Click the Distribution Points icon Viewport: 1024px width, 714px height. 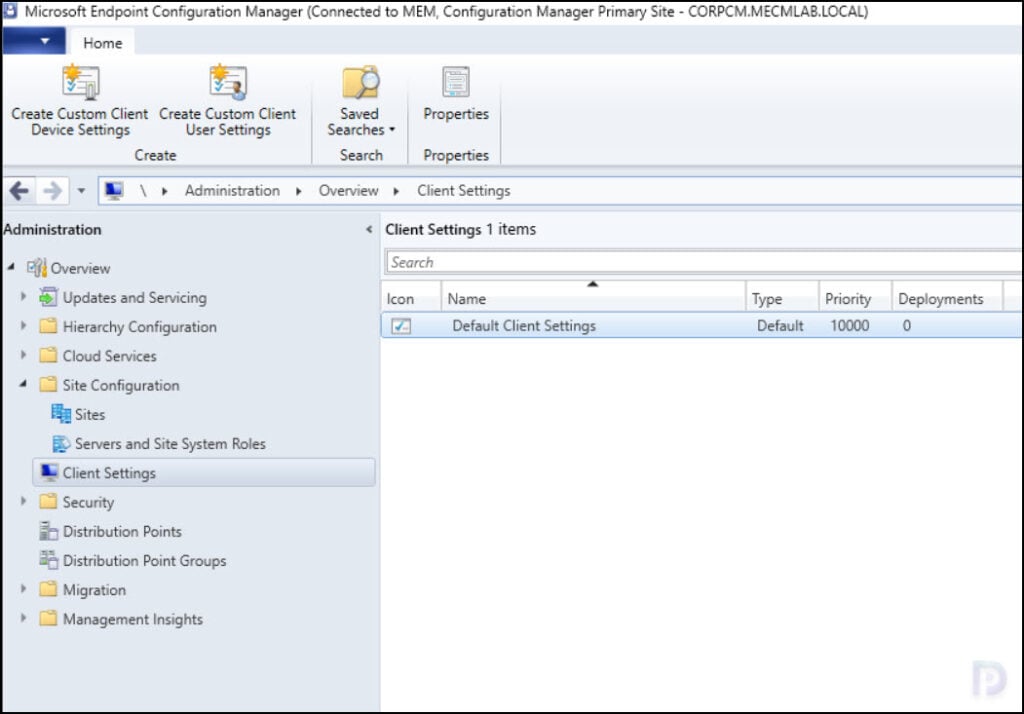tap(48, 530)
